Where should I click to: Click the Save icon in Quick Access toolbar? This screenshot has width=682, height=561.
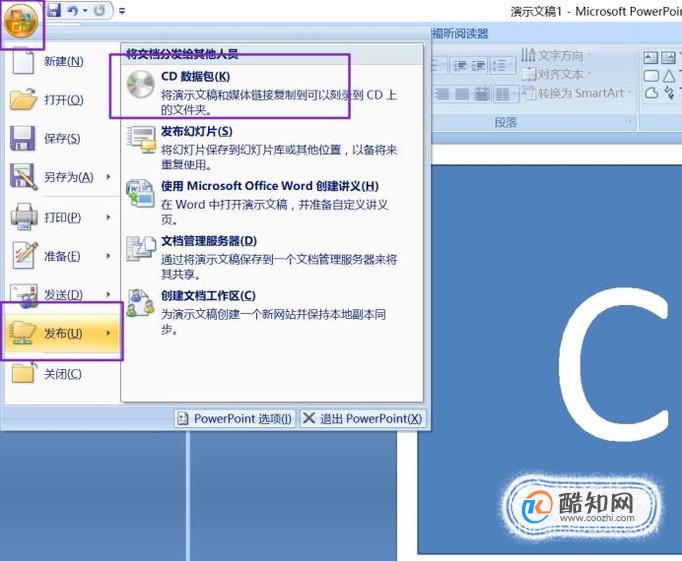point(54,10)
